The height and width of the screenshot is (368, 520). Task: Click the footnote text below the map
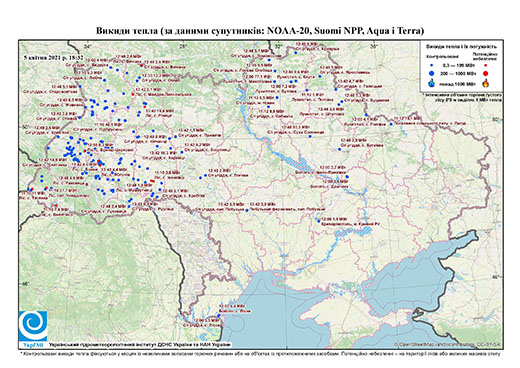click(260, 353)
